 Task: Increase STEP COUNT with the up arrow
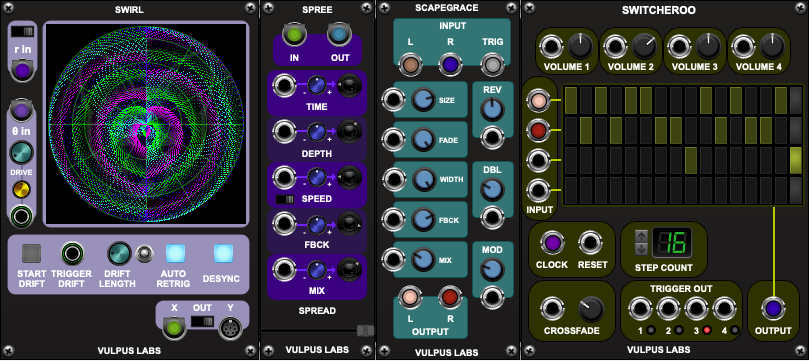point(641,236)
